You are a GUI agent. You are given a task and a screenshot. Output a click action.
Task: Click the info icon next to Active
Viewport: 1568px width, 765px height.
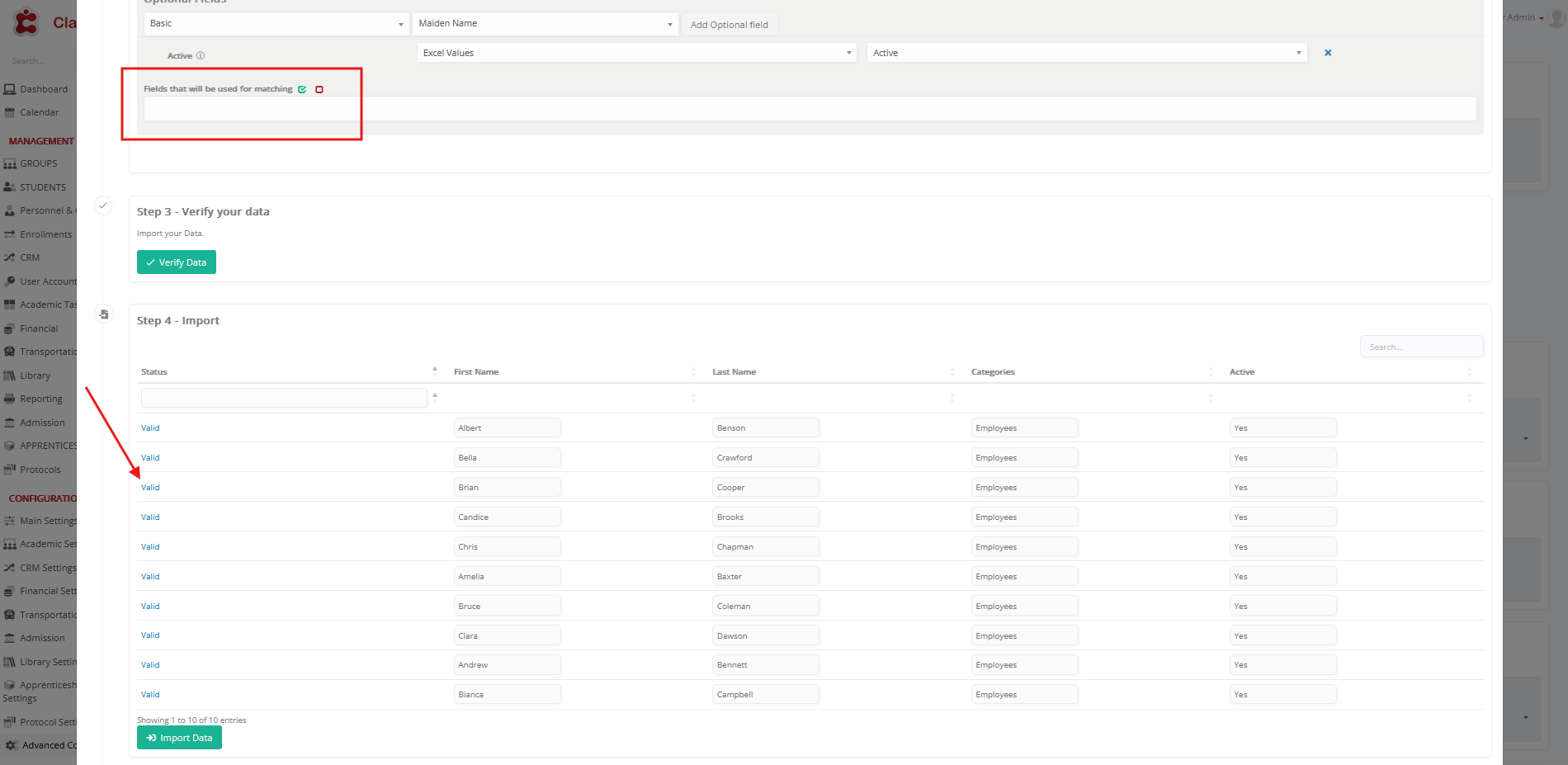point(201,56)
